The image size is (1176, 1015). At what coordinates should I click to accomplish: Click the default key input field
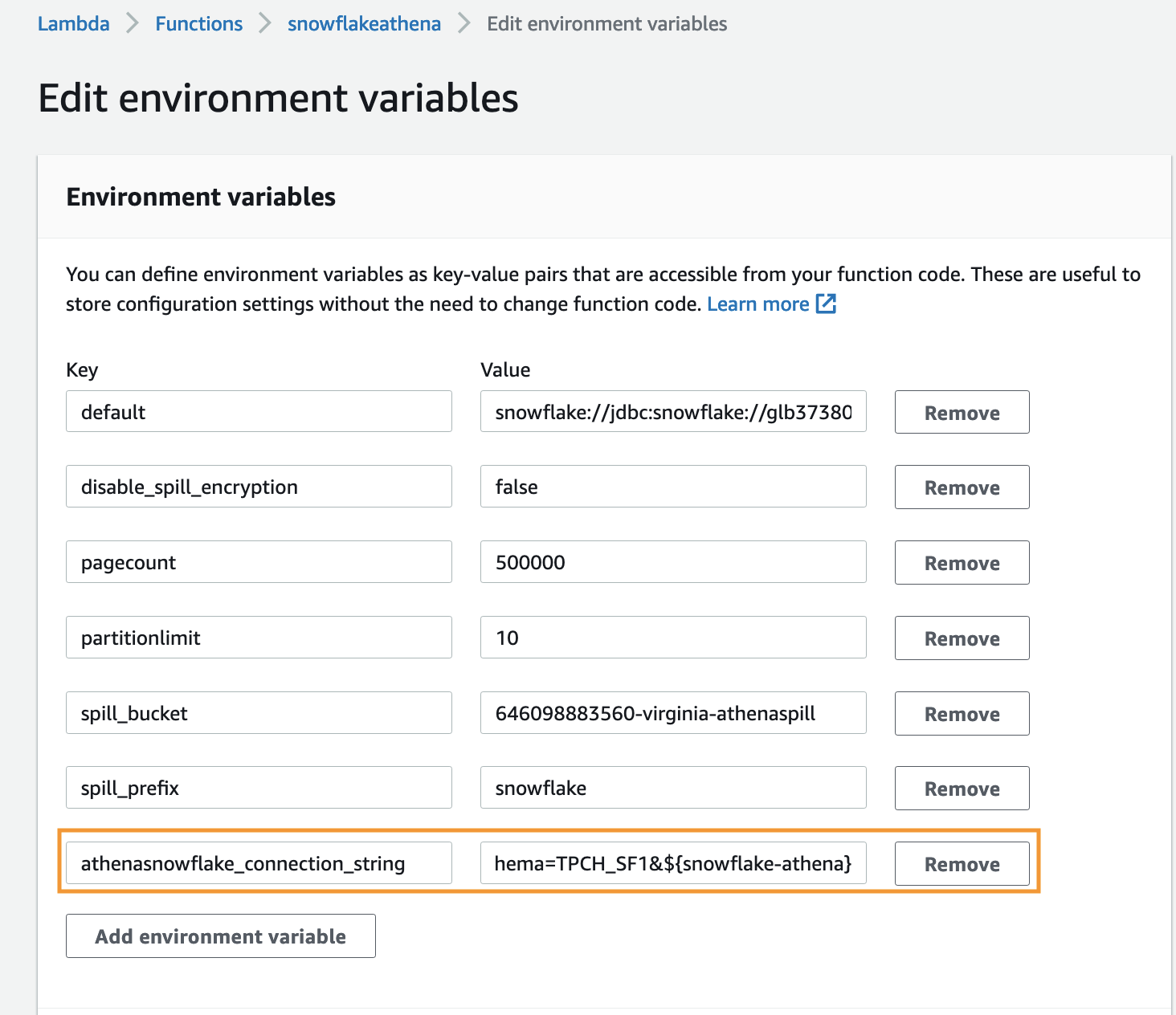(x=259, y=412)
